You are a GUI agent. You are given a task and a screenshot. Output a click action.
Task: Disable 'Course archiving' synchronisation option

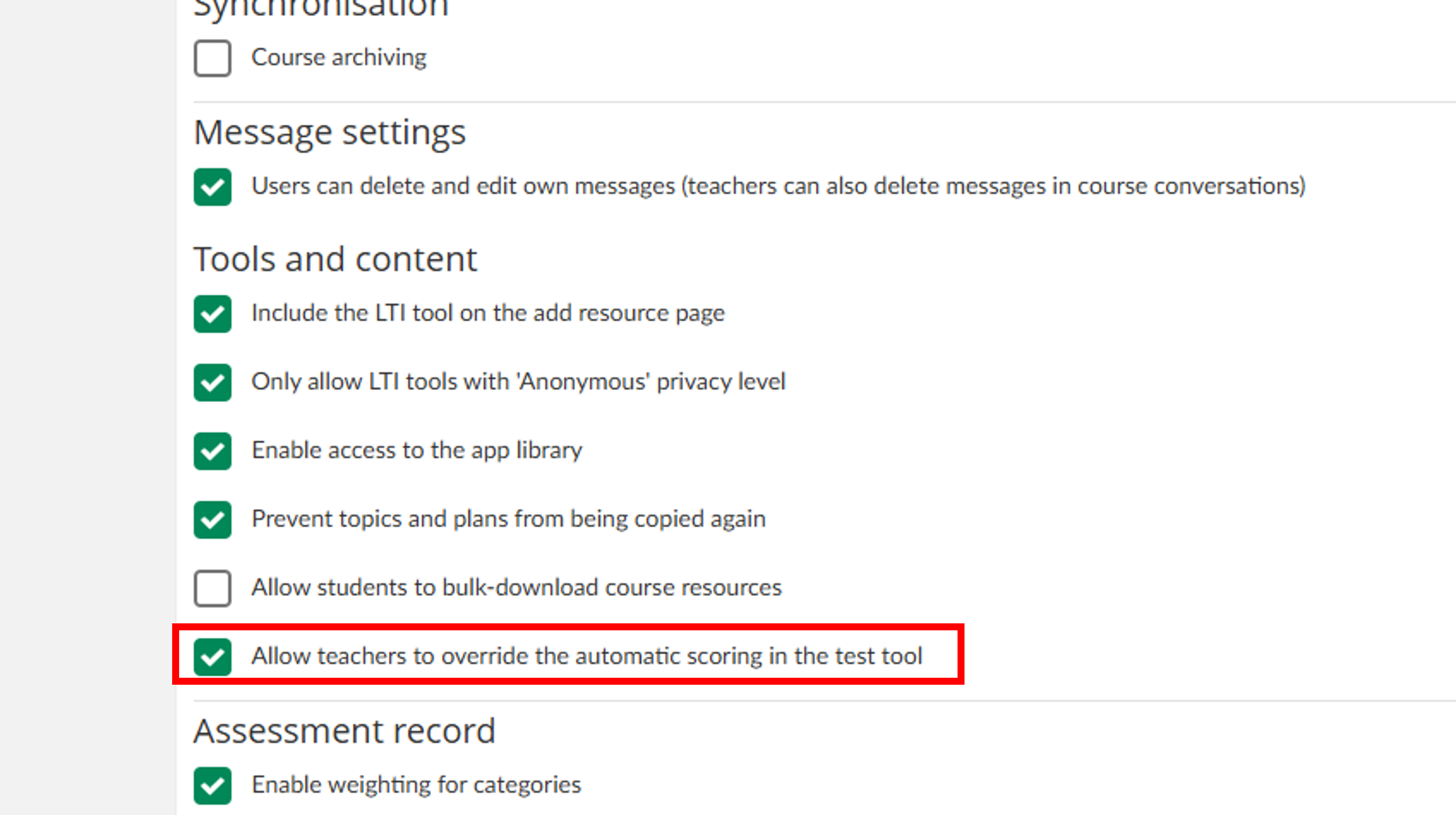213,57
